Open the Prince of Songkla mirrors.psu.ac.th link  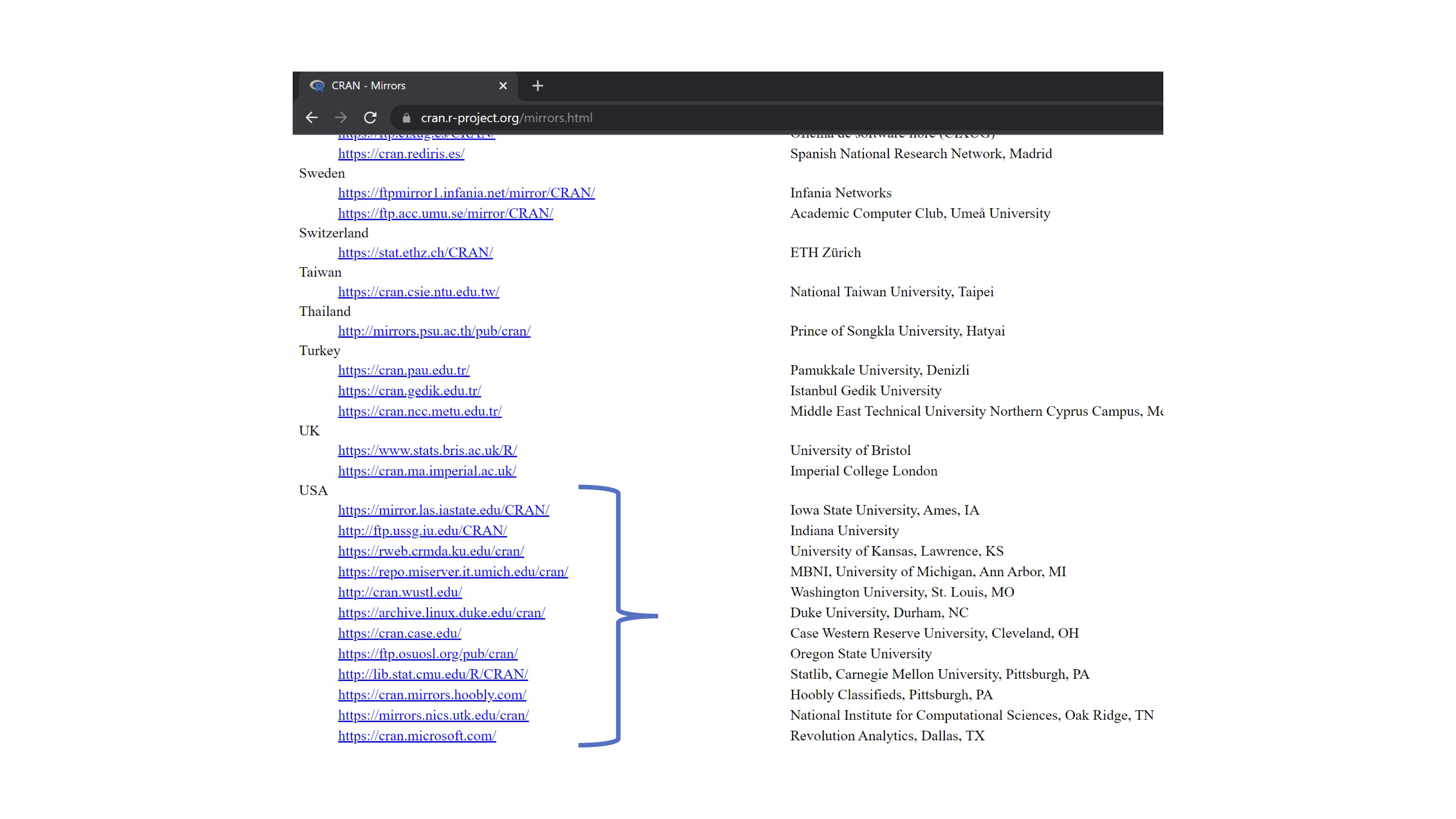434,331
